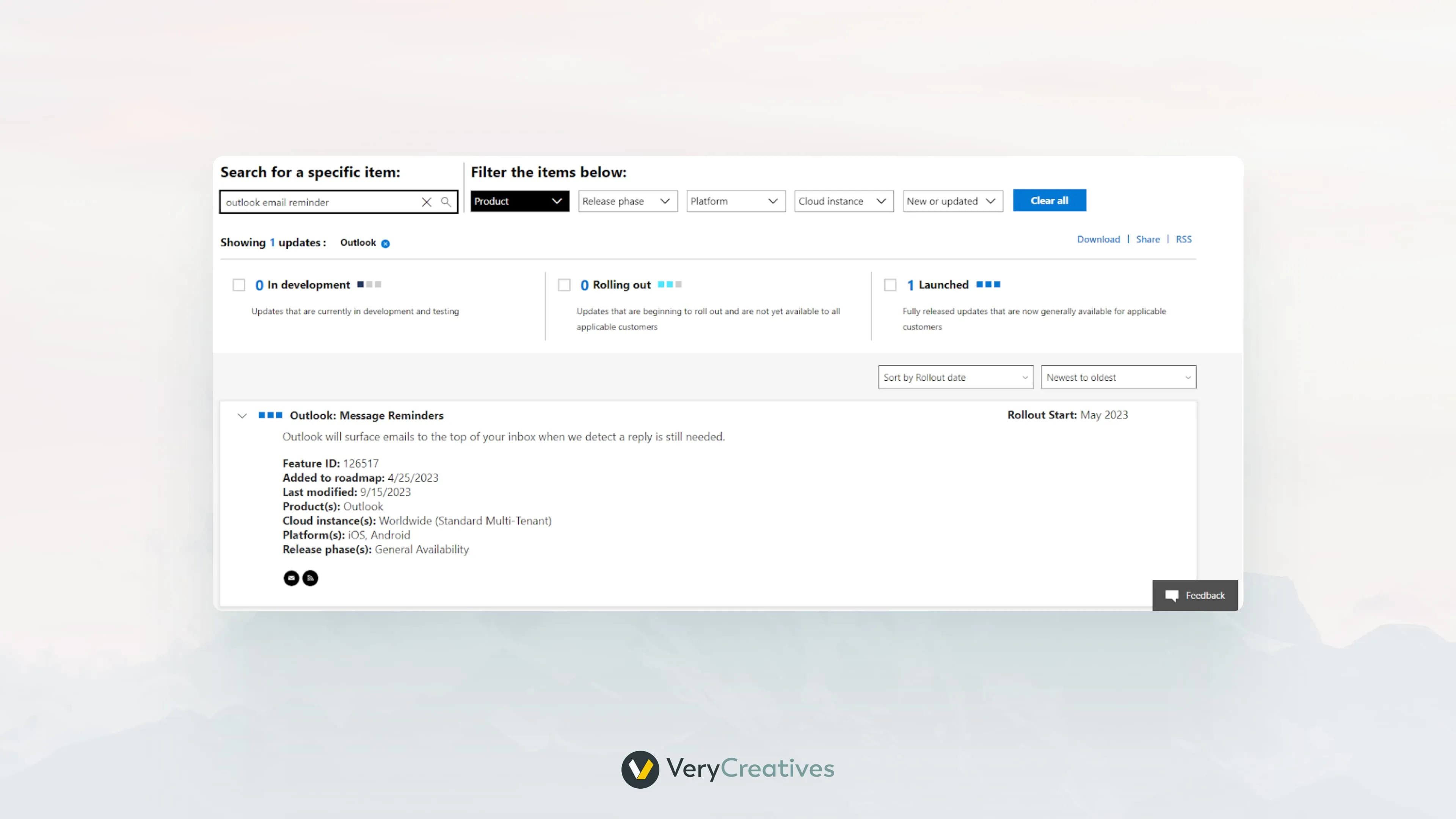Collapse the Outlook: Message Reminders item
Viewport: 1456px width, 819px height.
tap(243, 416)
